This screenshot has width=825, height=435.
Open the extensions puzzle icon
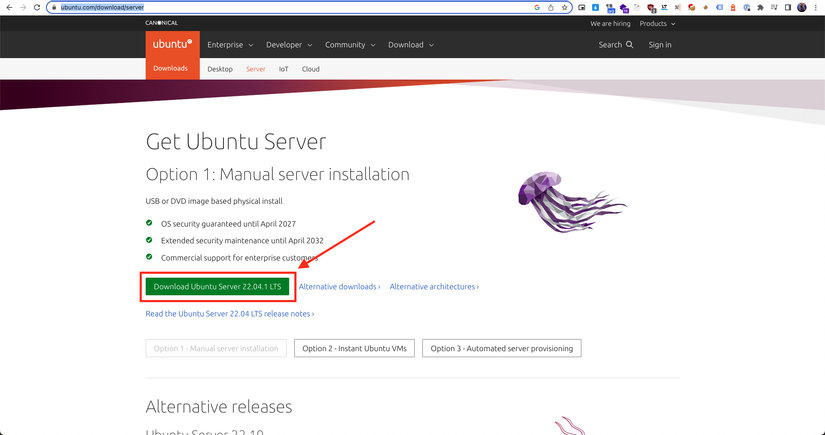tap(760, 7)
